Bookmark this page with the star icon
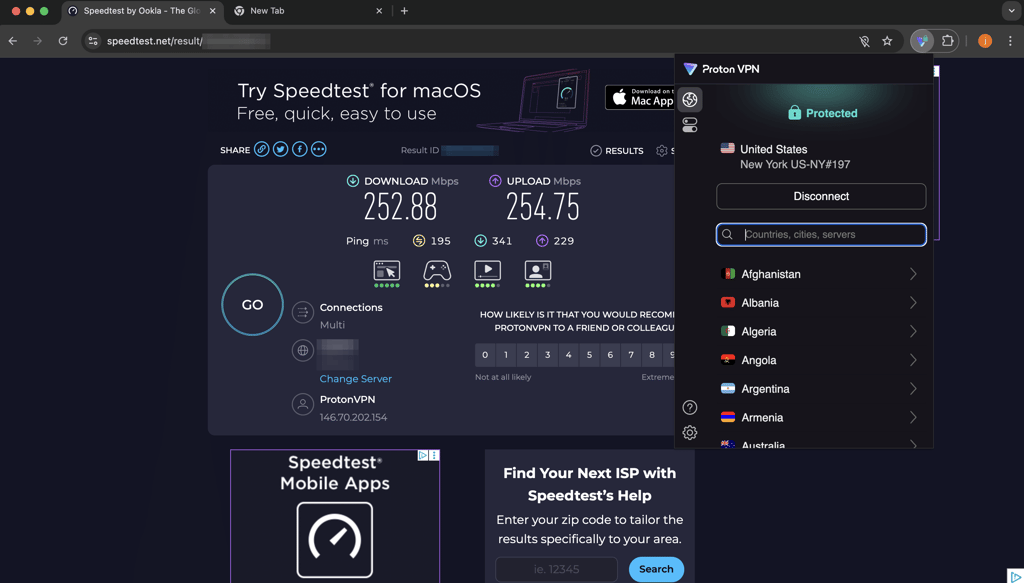 click(887, 41)
